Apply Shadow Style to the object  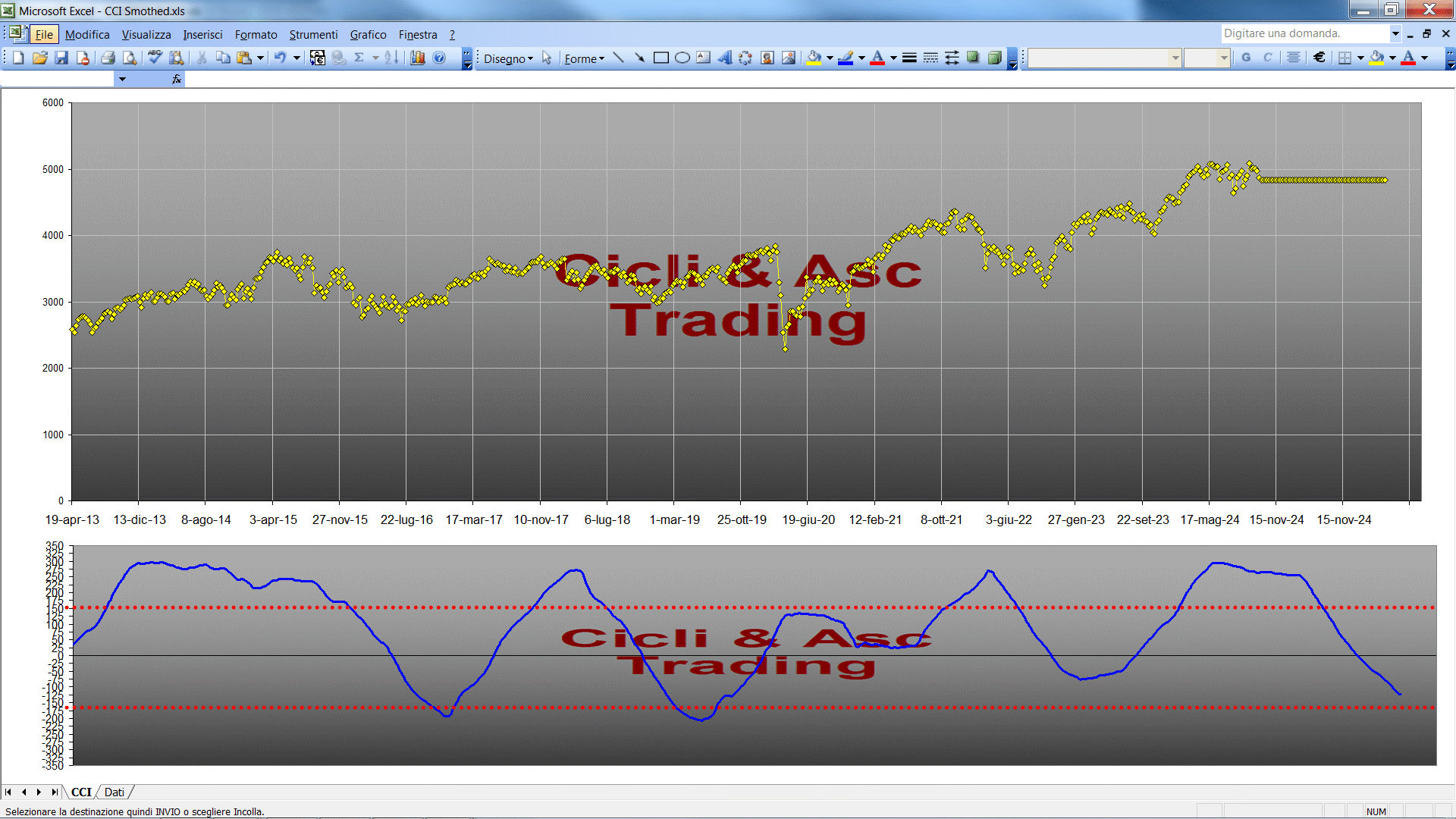point(973,58)
